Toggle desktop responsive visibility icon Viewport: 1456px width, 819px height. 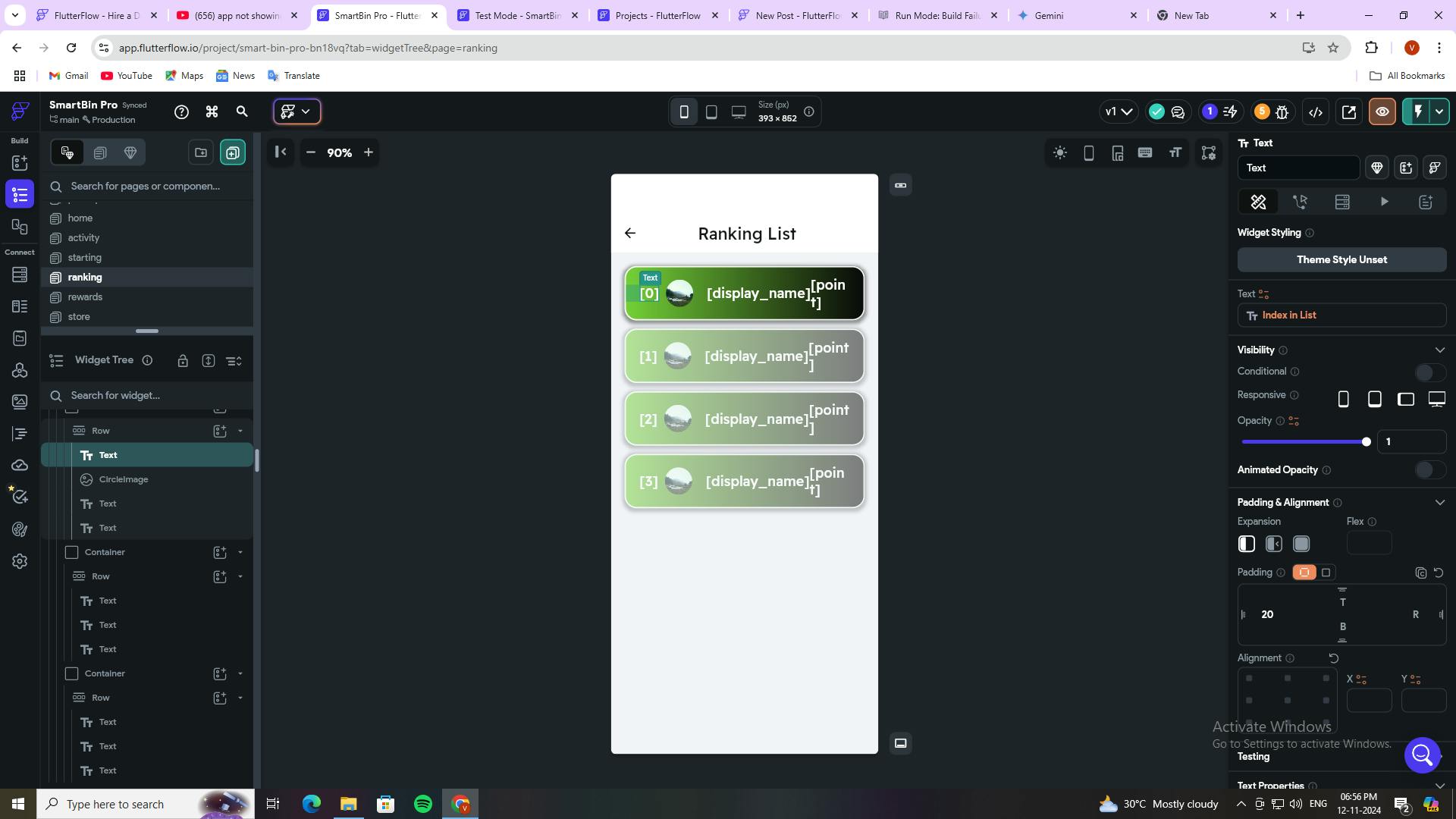point(1436,399)
